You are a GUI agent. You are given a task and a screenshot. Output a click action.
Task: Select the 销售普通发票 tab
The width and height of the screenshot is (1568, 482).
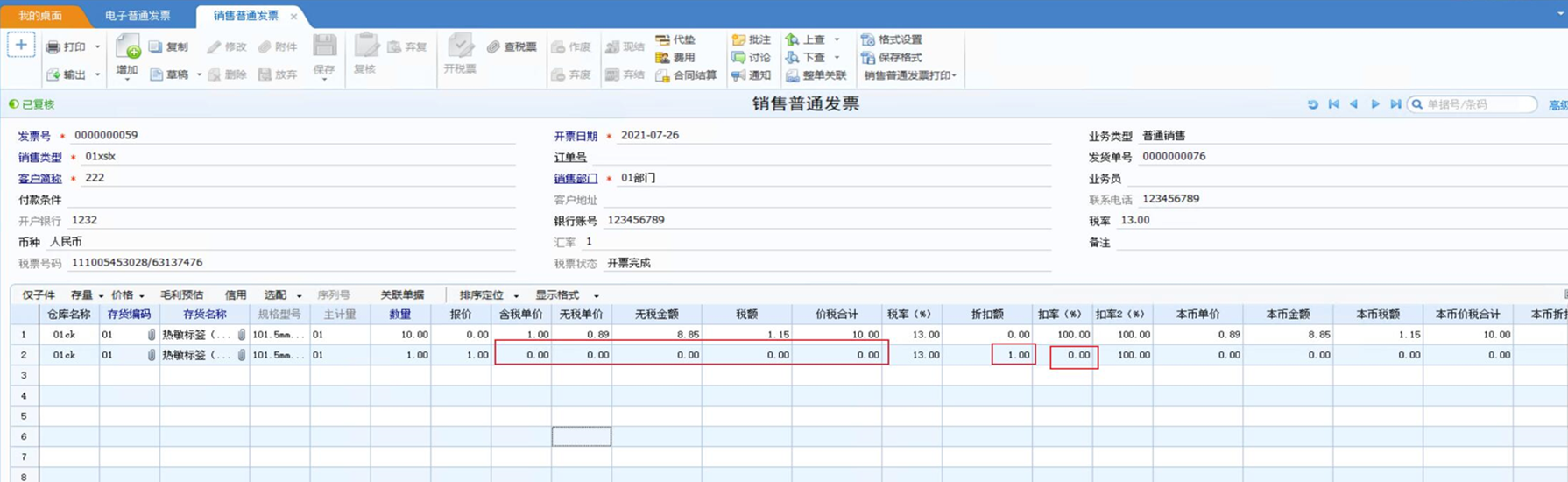point(246,16)
